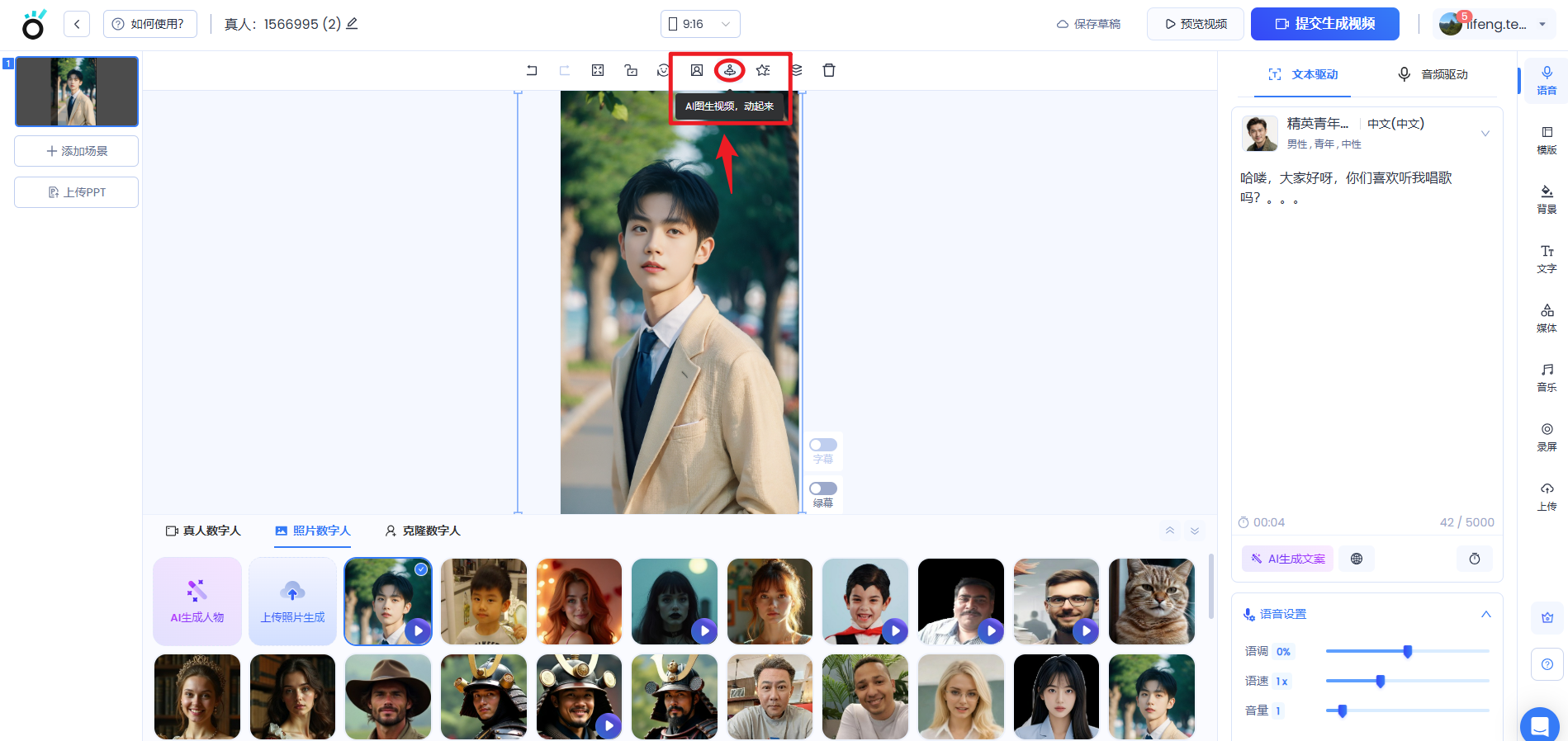The image size is (1568, 741).
Task: Delete selected element with trash icon
Action: click(x=829, y=71)
